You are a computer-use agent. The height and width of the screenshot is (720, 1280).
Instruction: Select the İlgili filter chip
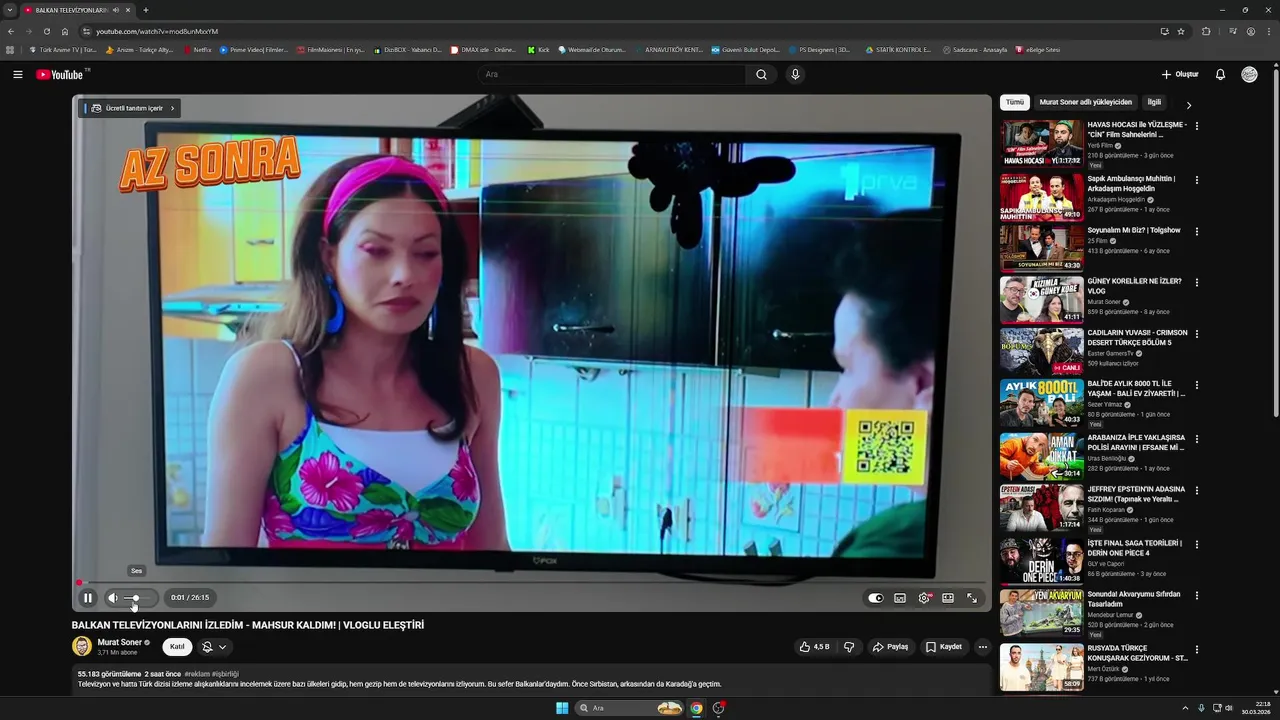1154,102
